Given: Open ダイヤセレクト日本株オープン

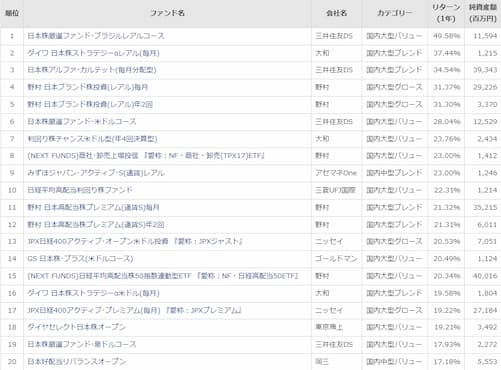Looking at the screenshot, I should [76, 327].
